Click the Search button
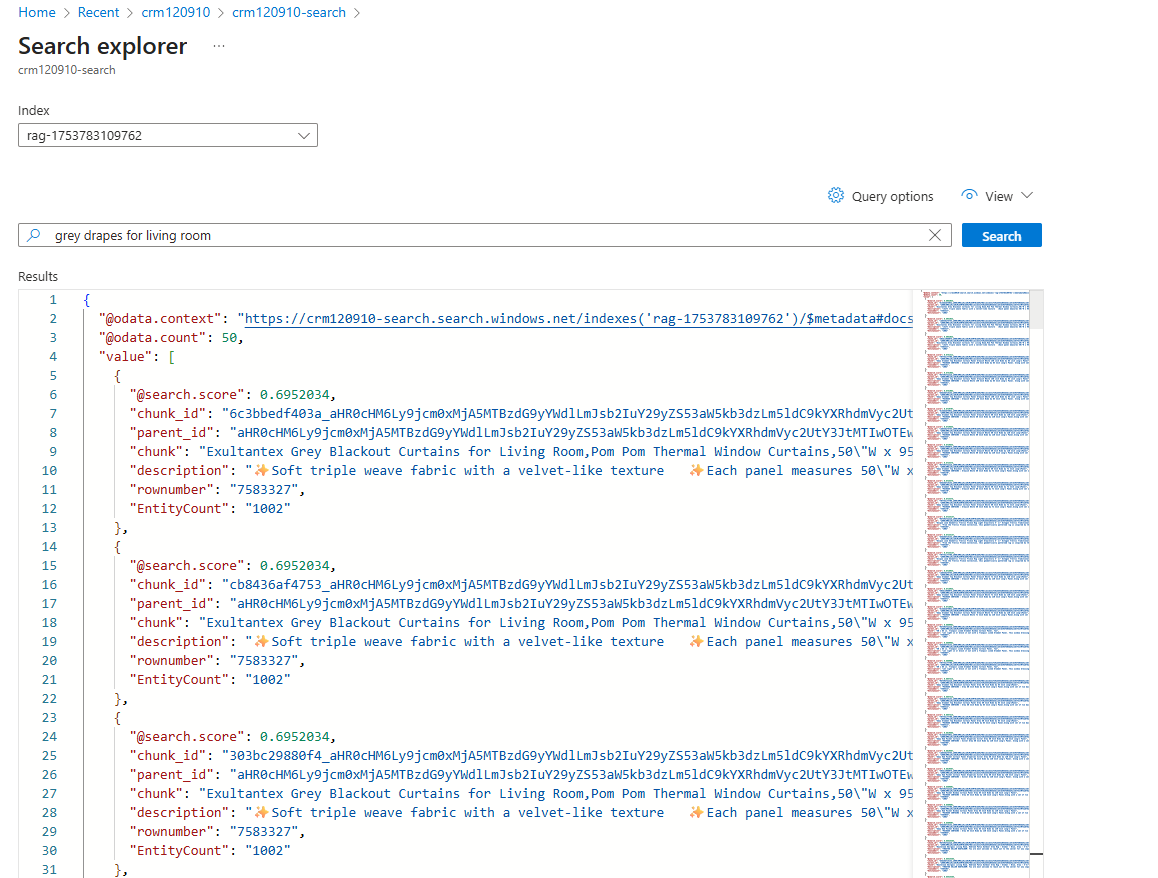 (x=1001, y=236)
